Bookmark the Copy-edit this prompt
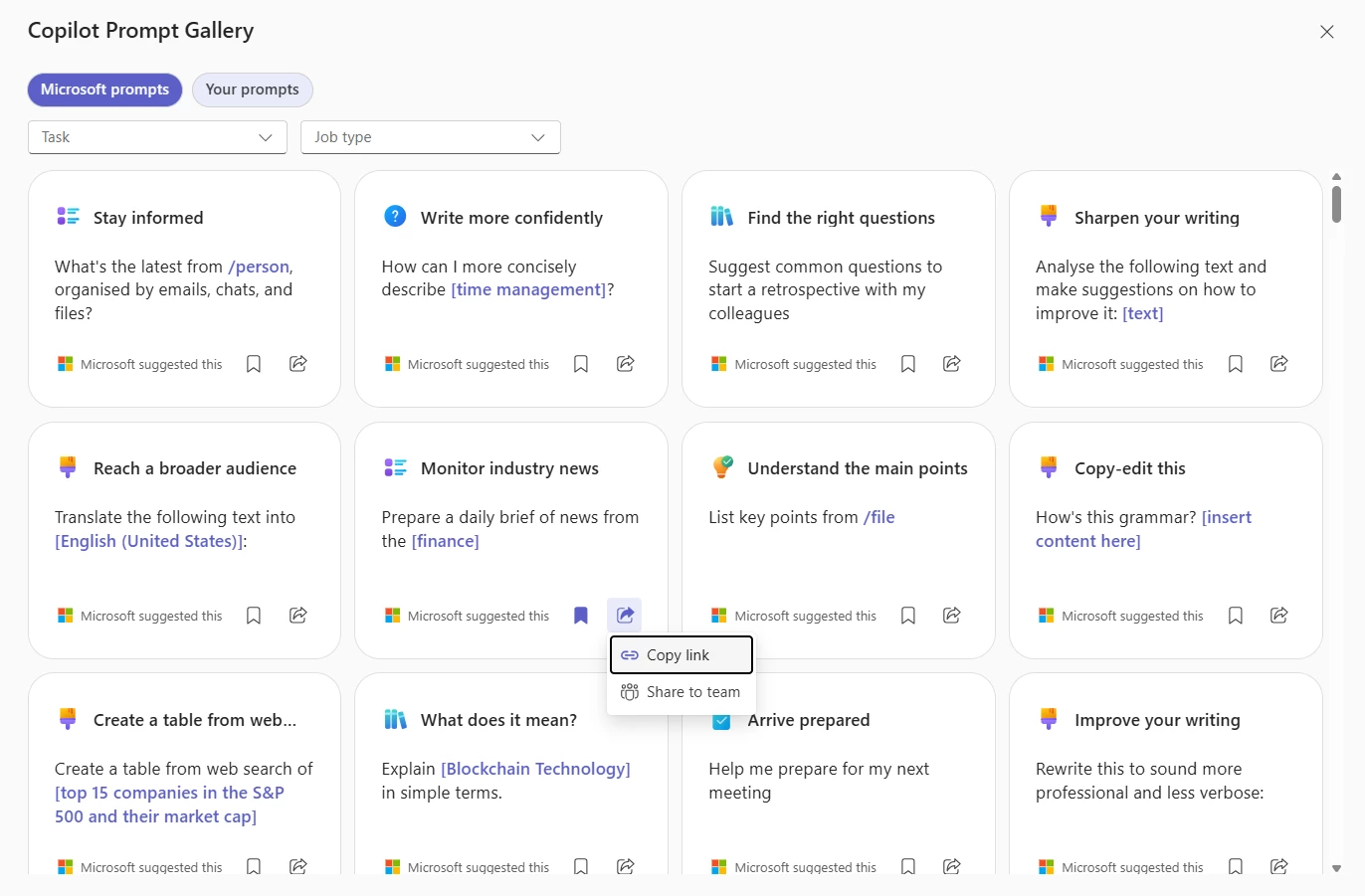Image resolution: width=1365 pixels, height=896 pixels. 1236,616
